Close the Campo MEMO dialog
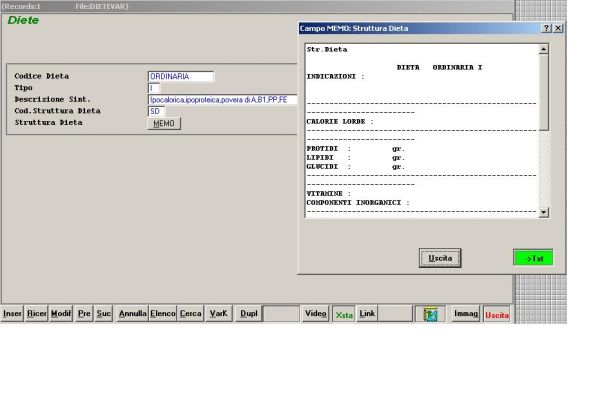 (558, 28)
